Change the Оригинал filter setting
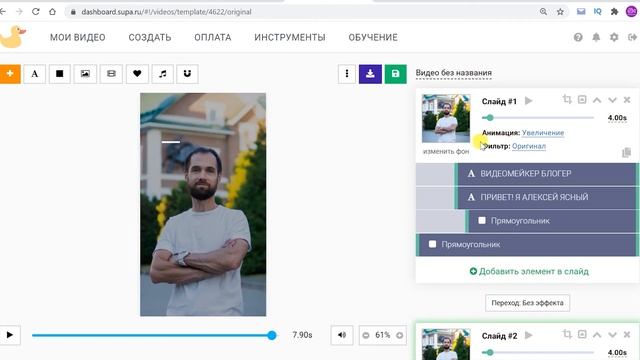 click(x=529, y=146)
